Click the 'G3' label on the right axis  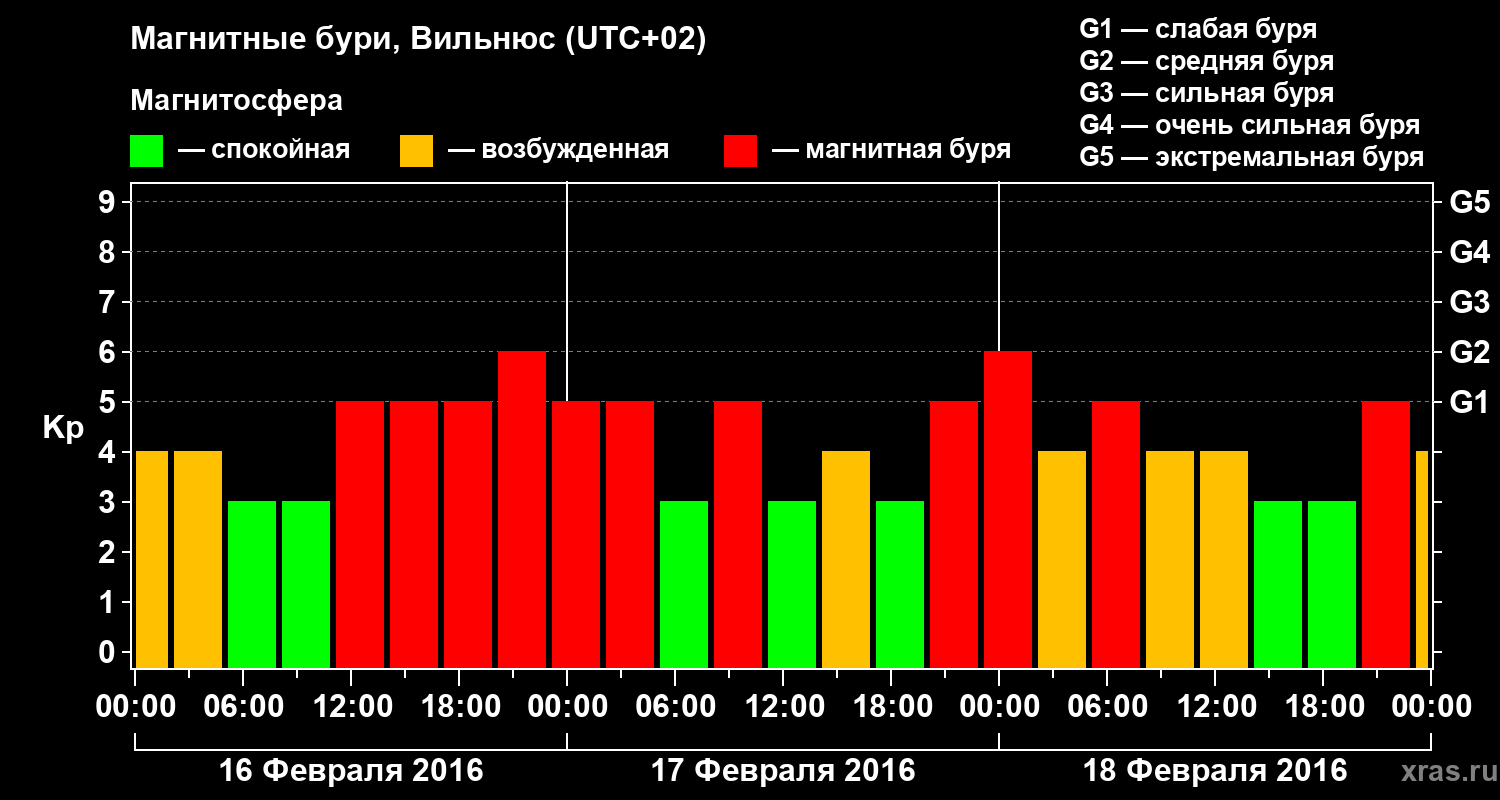(x=1469, y=302)
